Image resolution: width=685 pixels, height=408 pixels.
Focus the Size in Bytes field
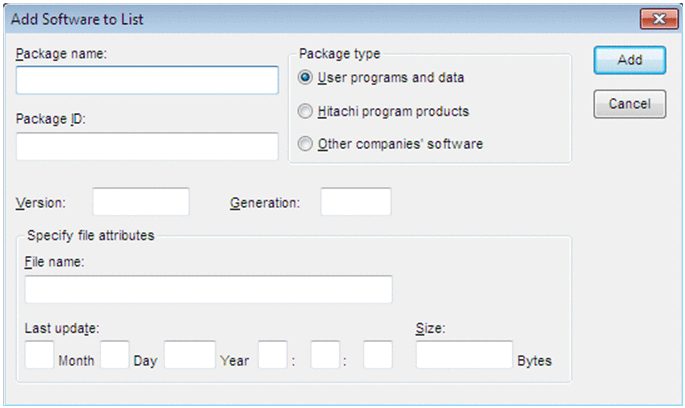(x=464, y=354)
